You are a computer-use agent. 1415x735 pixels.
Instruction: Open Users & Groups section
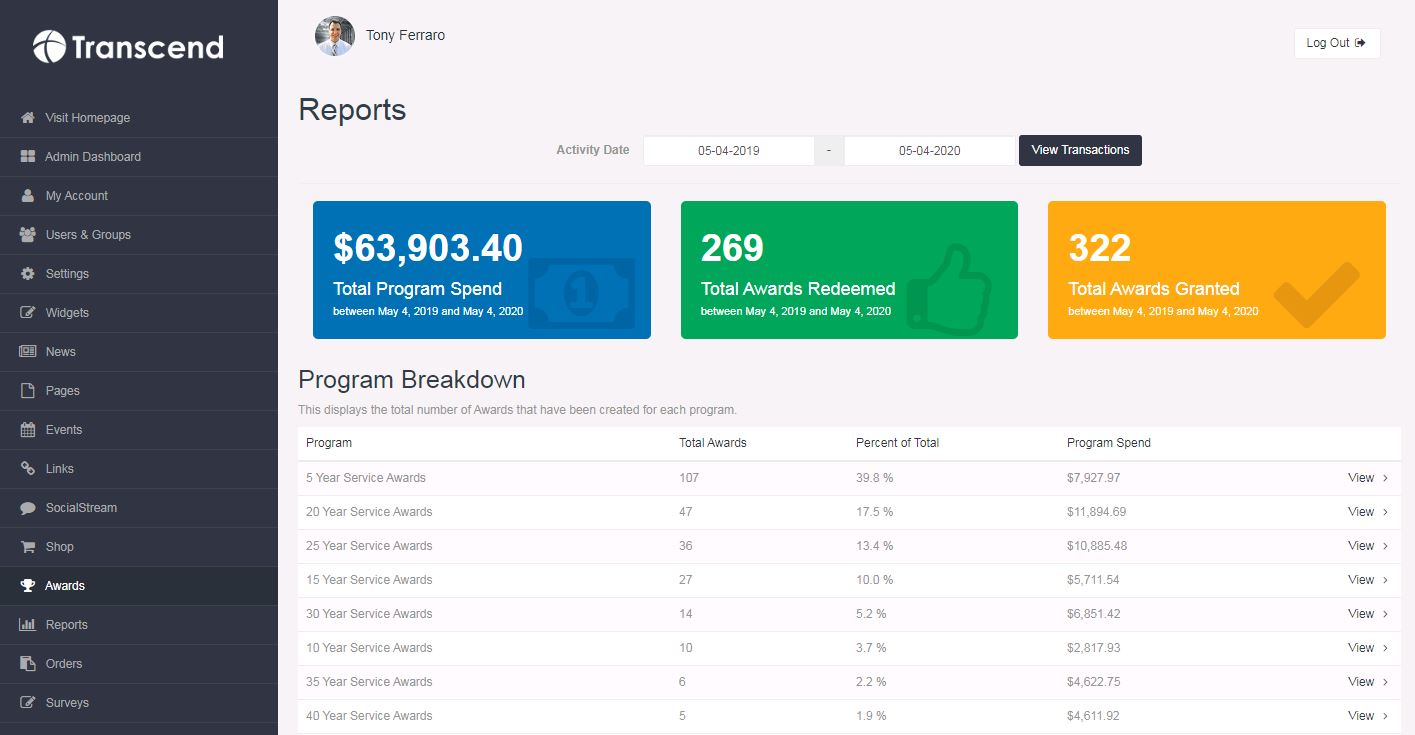[x=139, y=234]
